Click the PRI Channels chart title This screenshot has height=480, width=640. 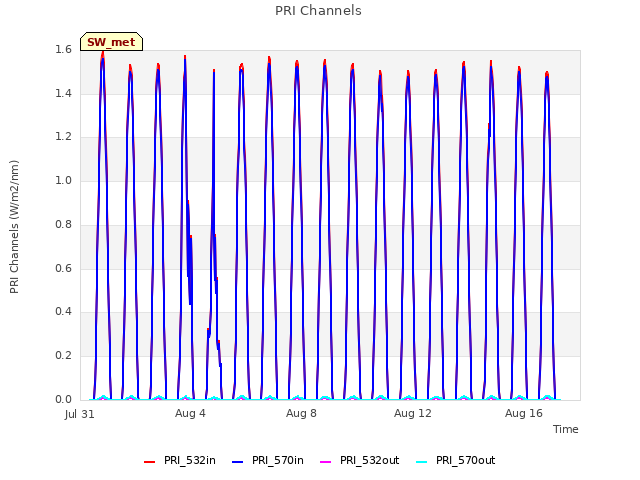pyautogui.click(x=318, y=11)
